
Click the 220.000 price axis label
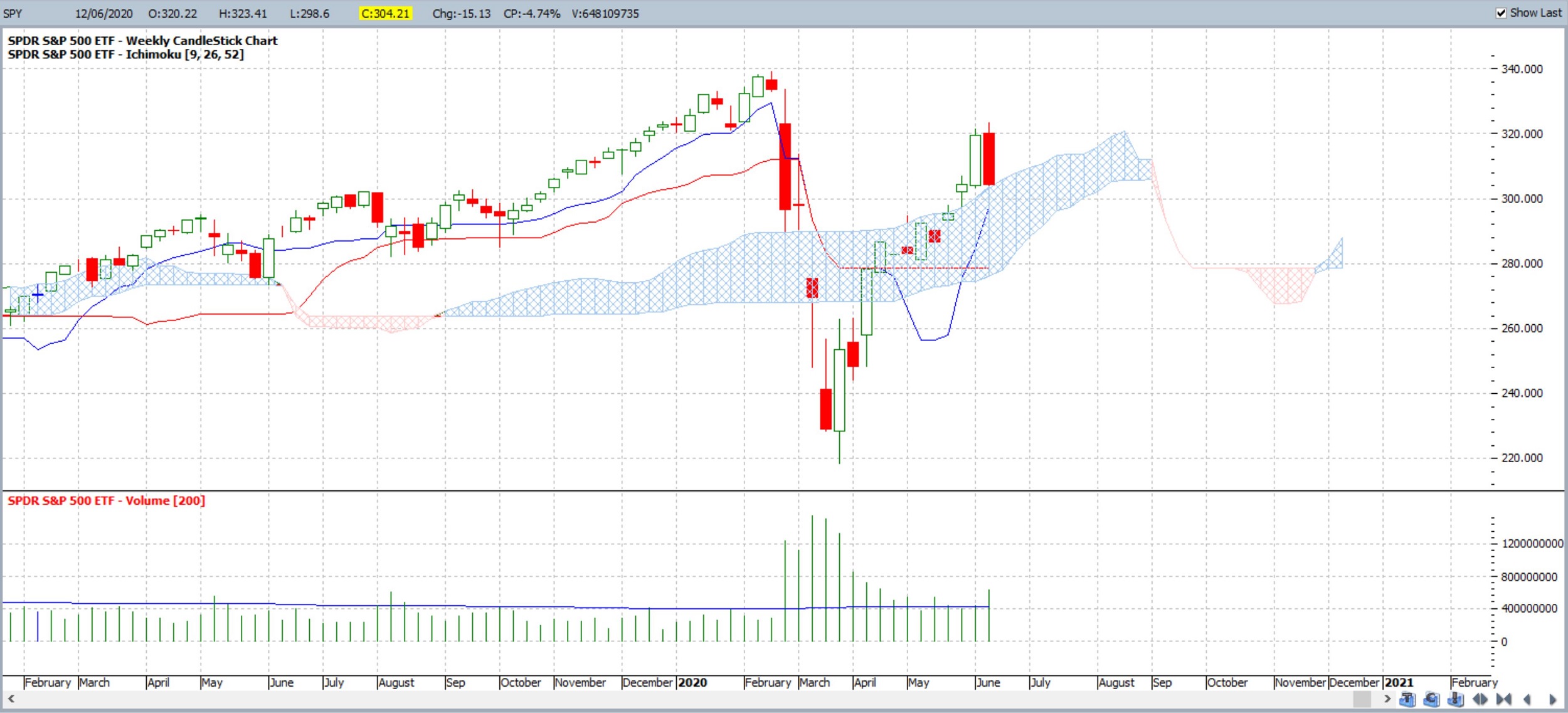pos(1522,458)
